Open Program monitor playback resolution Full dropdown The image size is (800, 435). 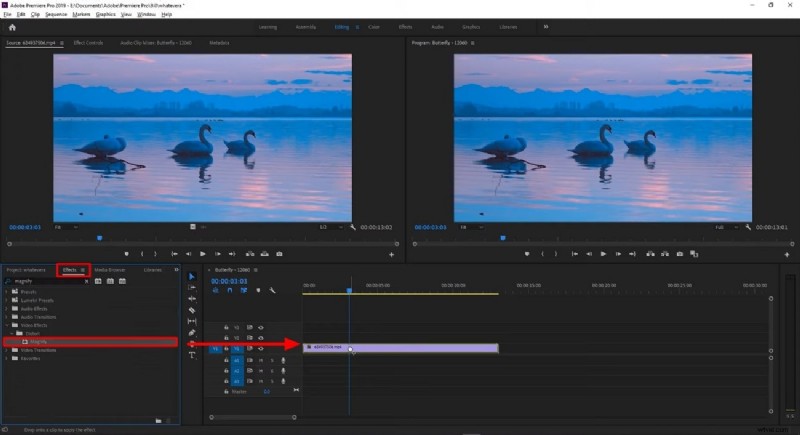(x=727, y=227)
